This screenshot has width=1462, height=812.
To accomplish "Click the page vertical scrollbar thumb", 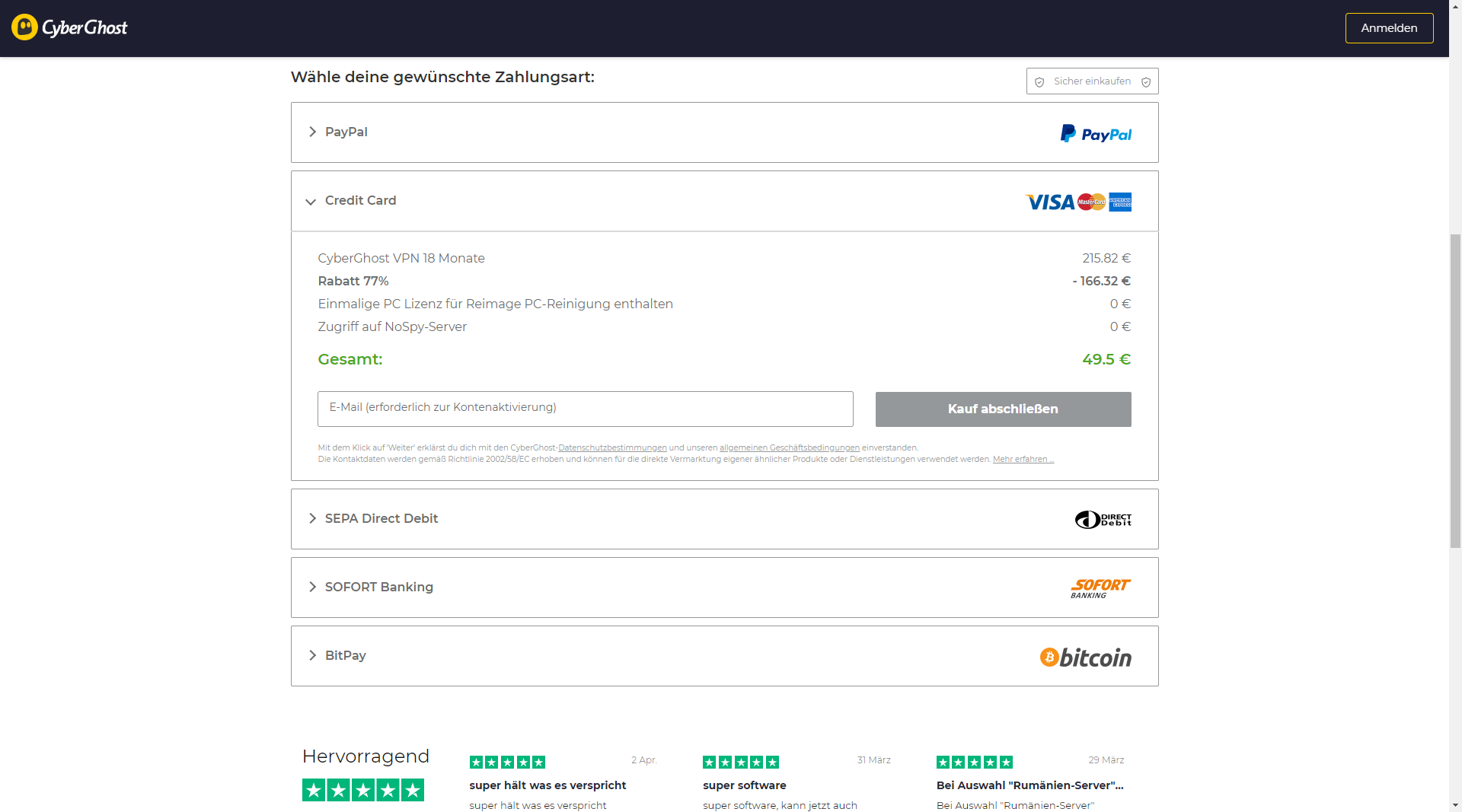I will click(1455, 391).
